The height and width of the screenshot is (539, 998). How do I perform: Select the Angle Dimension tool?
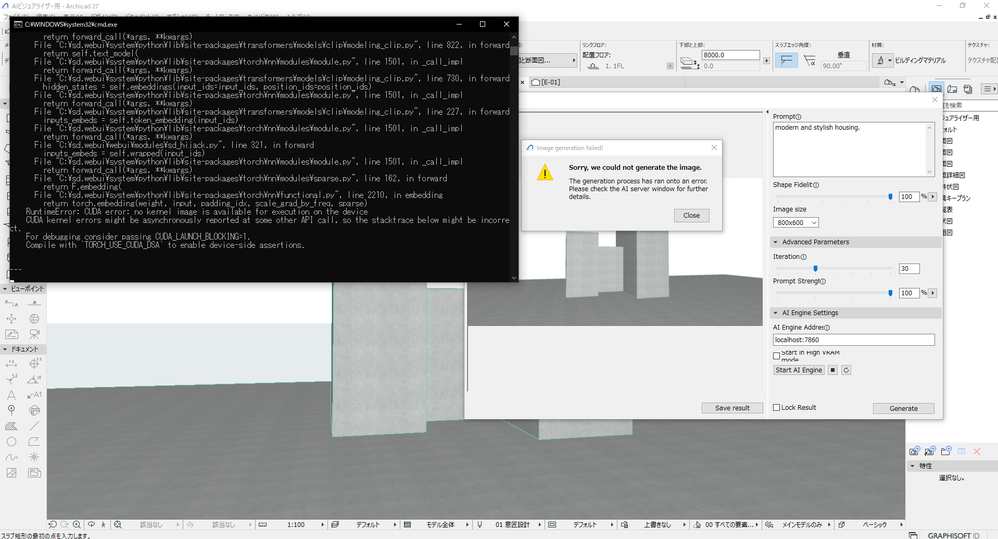(x=34, y=379)
